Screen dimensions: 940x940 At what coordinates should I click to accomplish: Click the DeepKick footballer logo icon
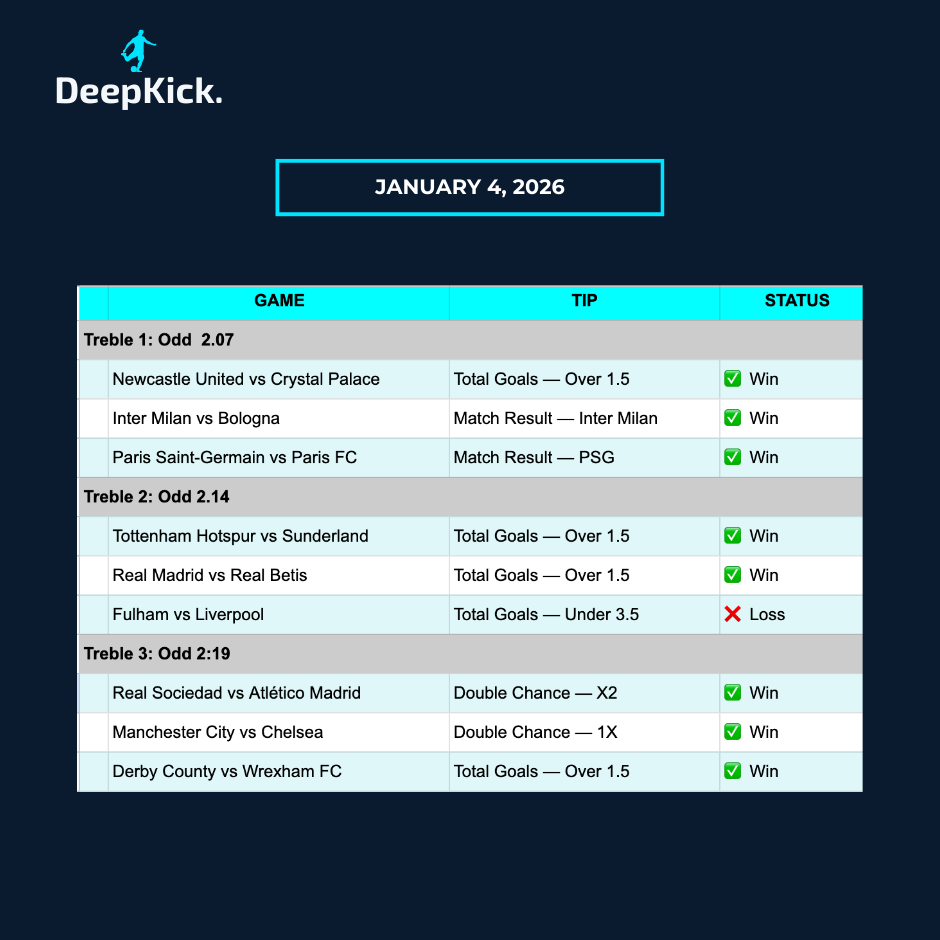(x=139, y=51)
